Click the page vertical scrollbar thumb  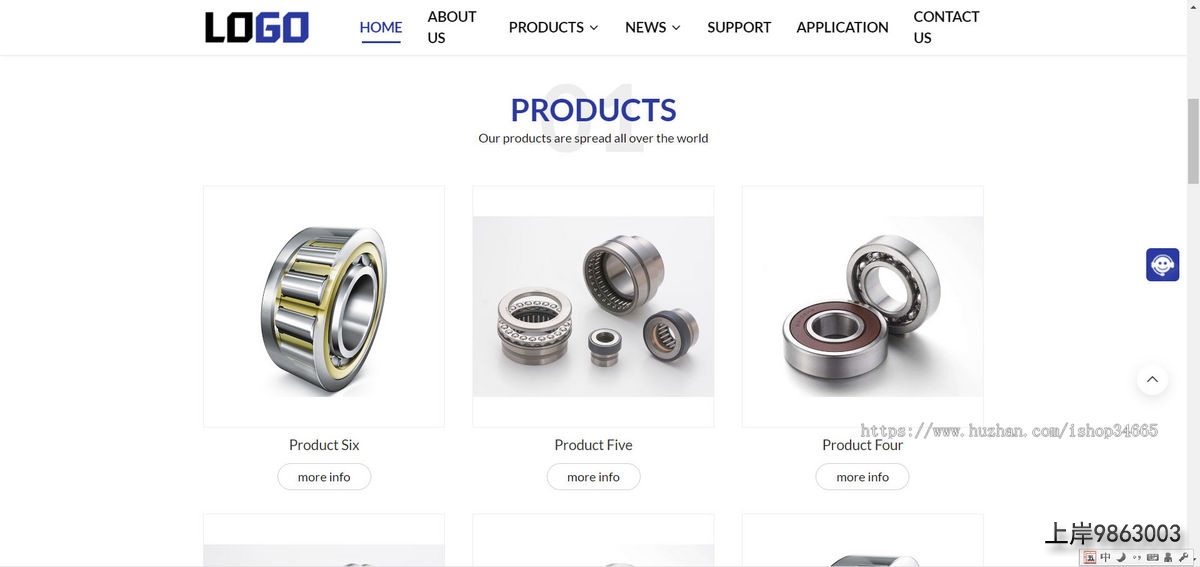[x=1193, y=140]
